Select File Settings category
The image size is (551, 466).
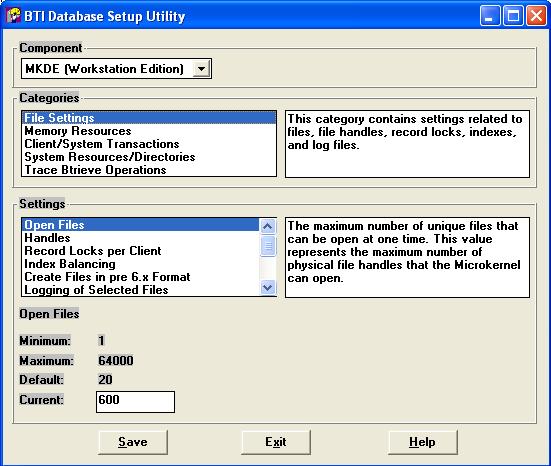point(149,118)
